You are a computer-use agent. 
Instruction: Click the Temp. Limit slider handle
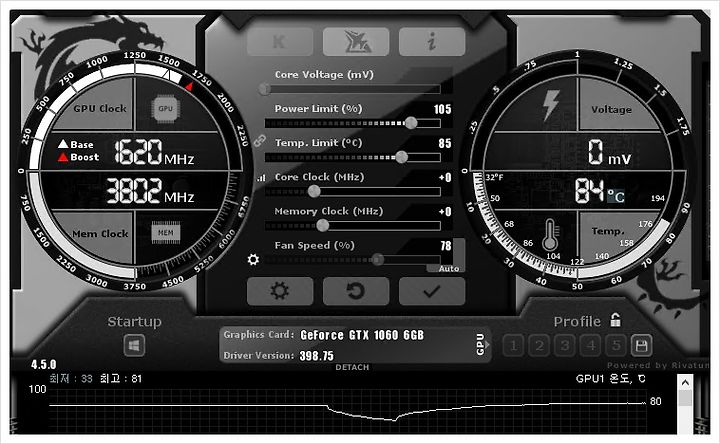tap(401, 157)
